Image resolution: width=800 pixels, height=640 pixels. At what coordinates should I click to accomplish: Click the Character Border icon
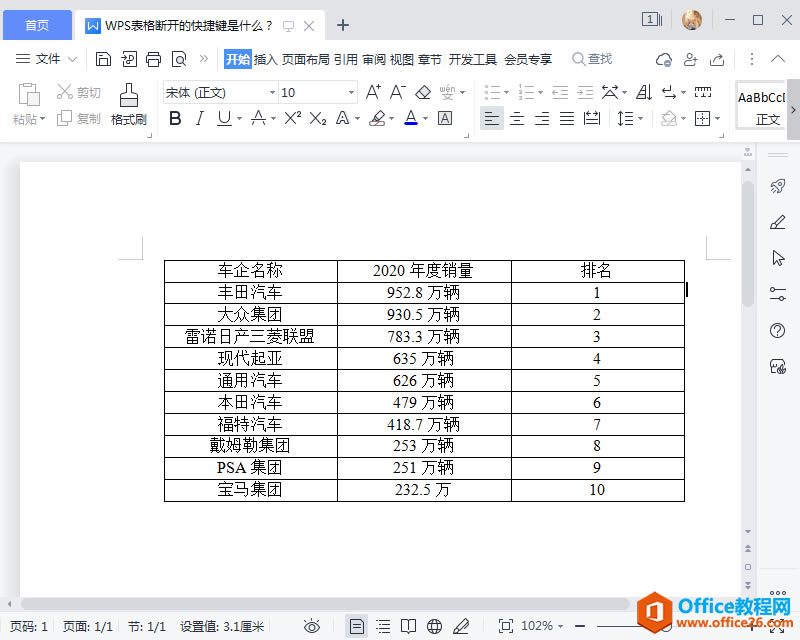pyautogui.click(x=445, y=118)
